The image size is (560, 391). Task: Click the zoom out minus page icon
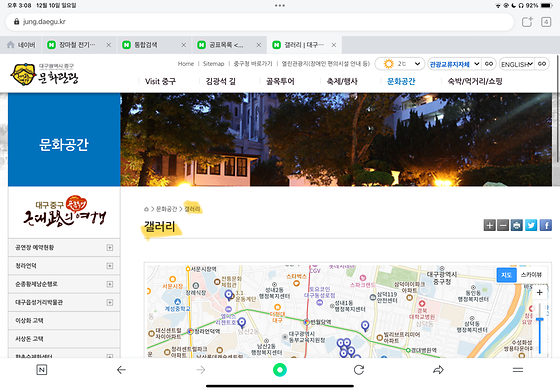point(503,225)
